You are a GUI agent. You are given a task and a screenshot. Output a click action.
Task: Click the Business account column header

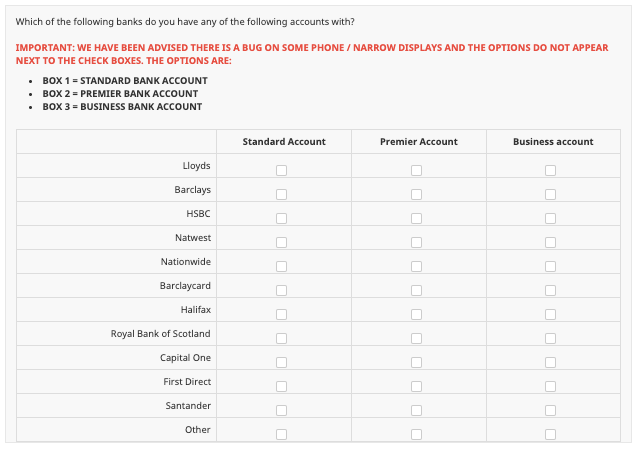[x=553, y=142]
